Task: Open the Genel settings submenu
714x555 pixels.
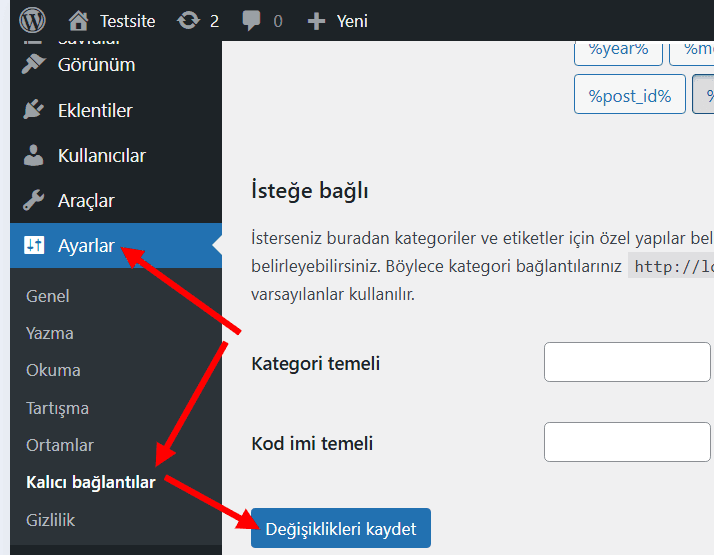Action: coord(48,296)
